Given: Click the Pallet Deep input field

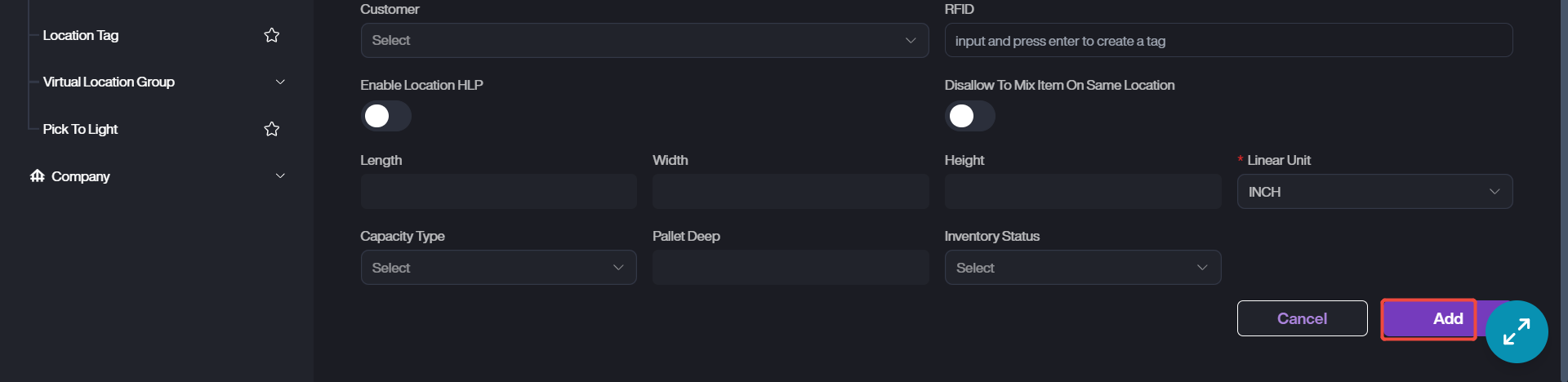Looking at the screenshot, I should 790,268.
